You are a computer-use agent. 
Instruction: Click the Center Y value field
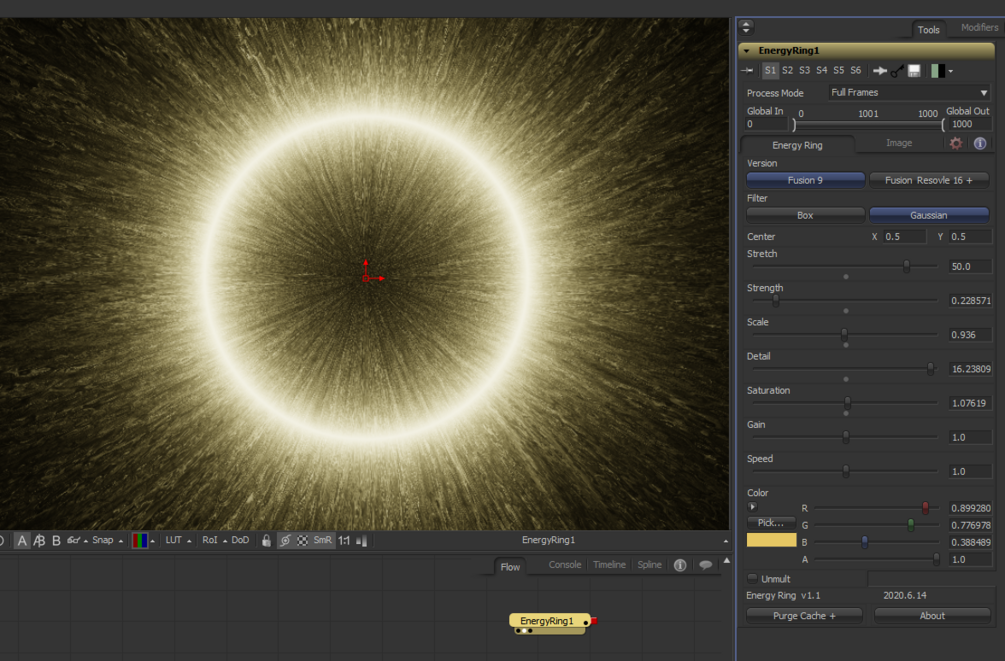coord(970,237)
